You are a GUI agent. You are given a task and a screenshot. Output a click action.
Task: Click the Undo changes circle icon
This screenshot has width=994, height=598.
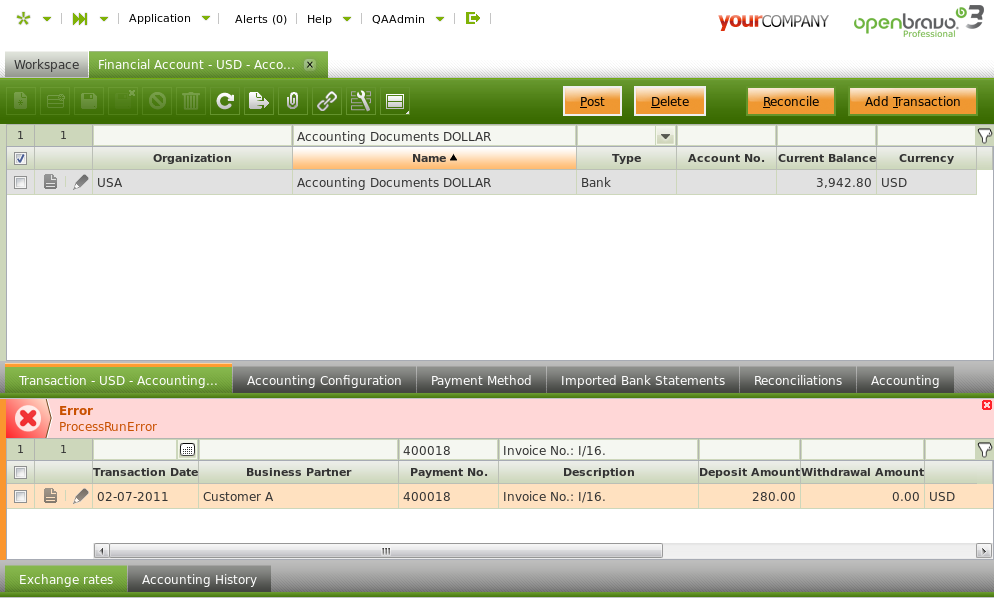point(157,101)
